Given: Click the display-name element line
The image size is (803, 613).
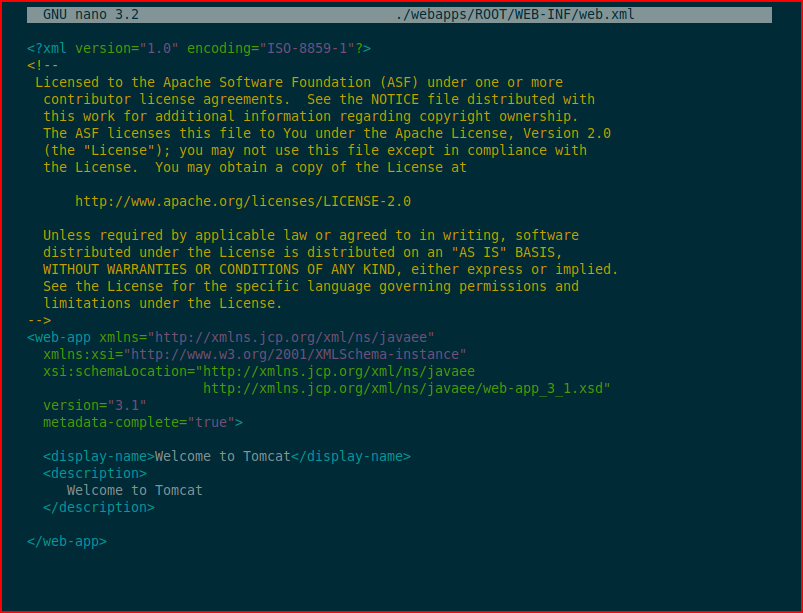Looking at the screenshot, I should [x=227, y=456].
